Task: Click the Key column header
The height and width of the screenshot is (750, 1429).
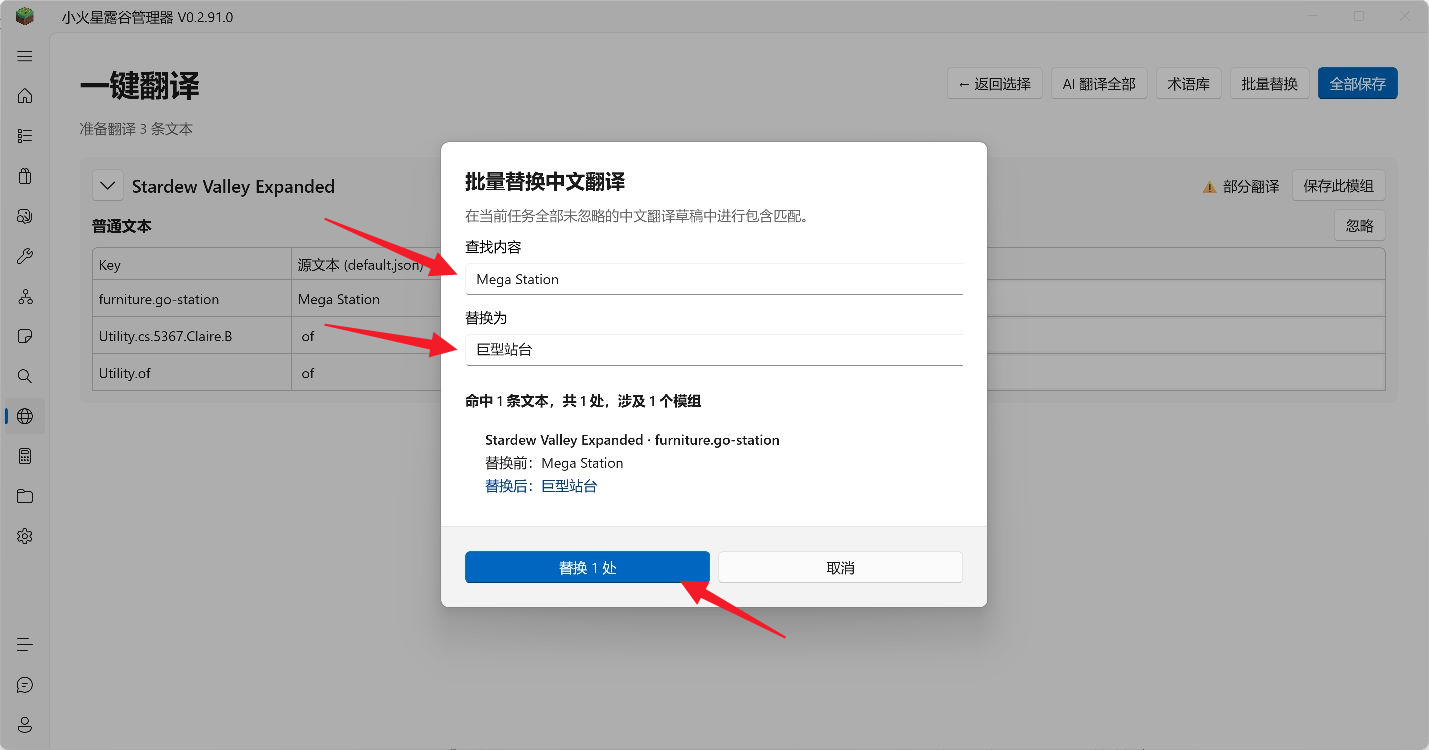Action: point(192,265)
